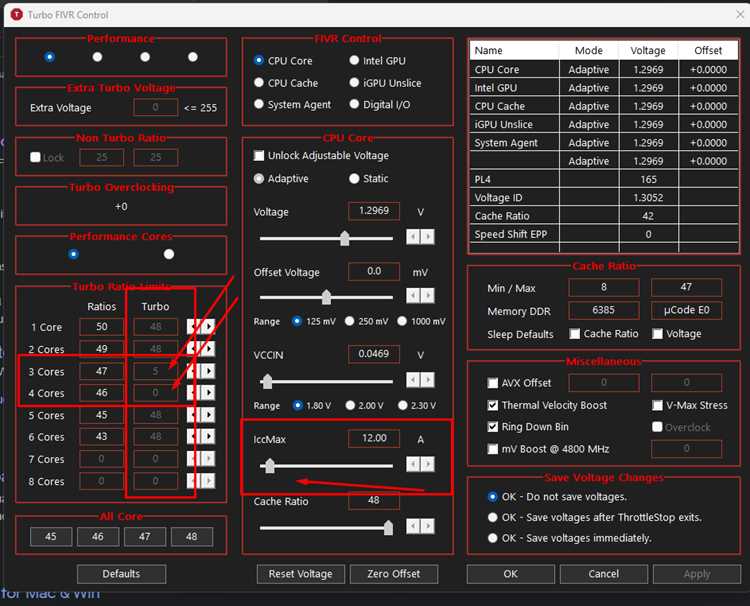Increase 6 Cores turbo ratio arrow
This screenshot has width=750, height=606.
pyautogui.click(x=208, y=437)
